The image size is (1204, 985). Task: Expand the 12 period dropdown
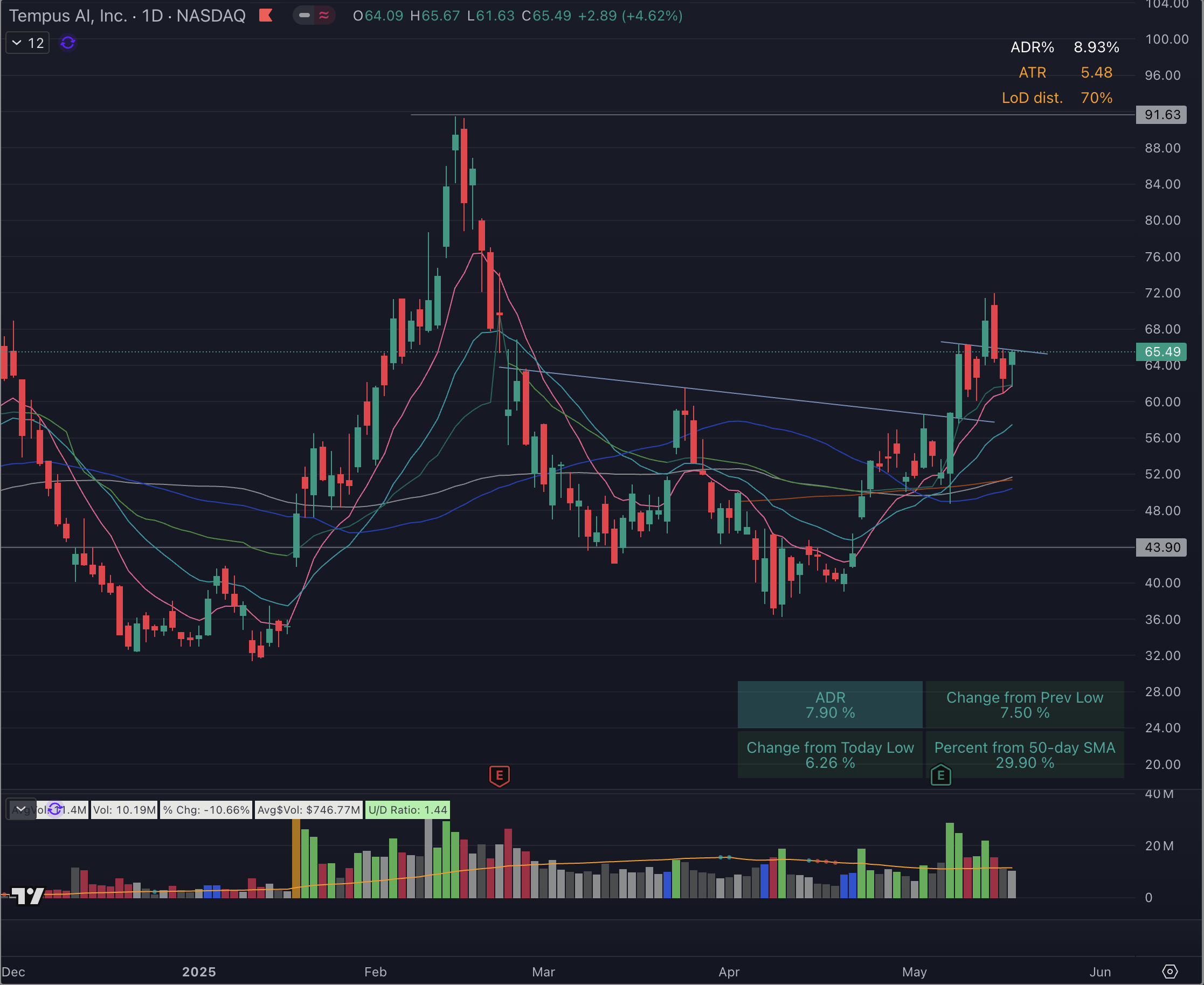(27, 43)
